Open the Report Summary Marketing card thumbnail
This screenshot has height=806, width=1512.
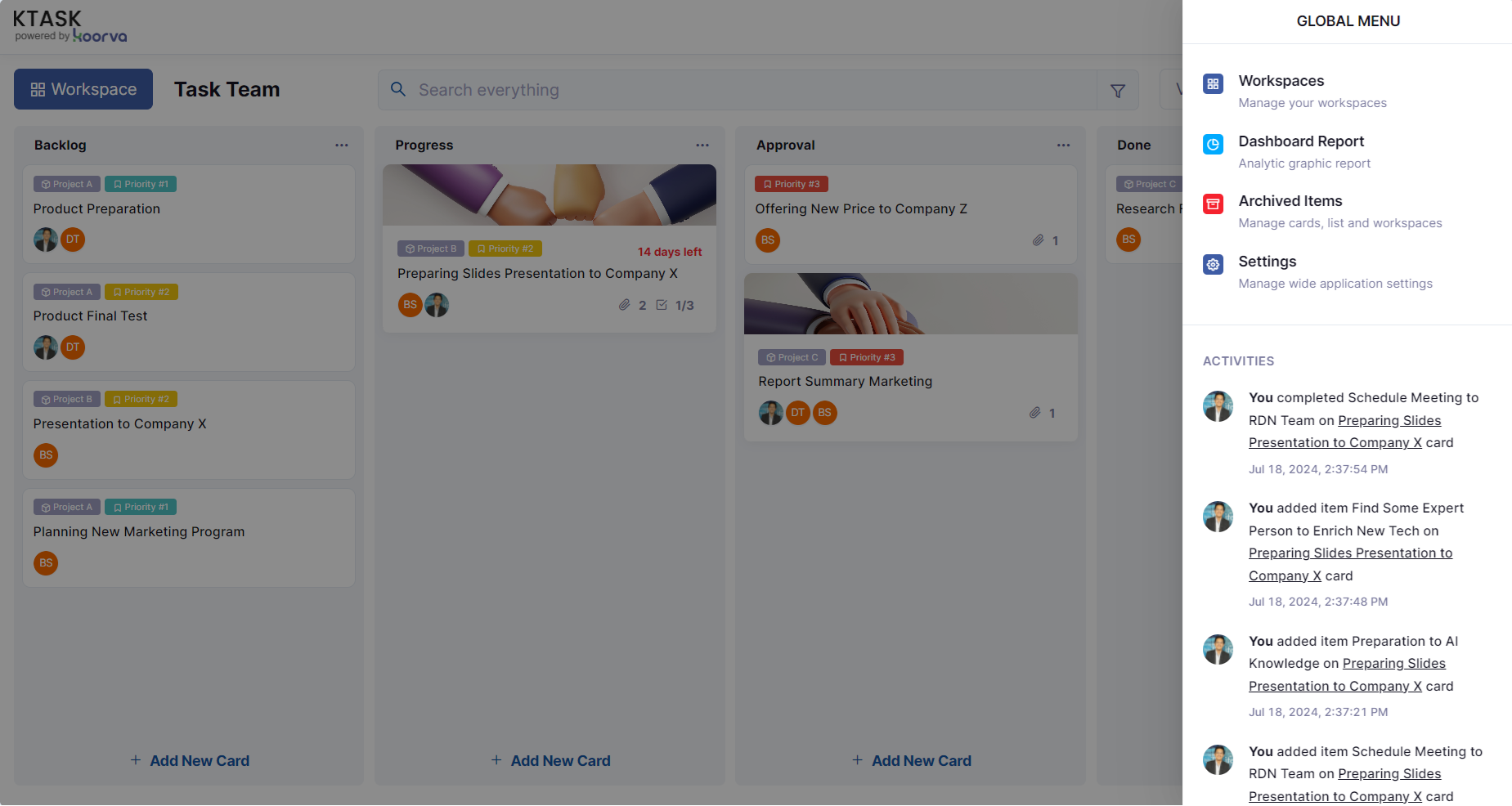(910, 303)
